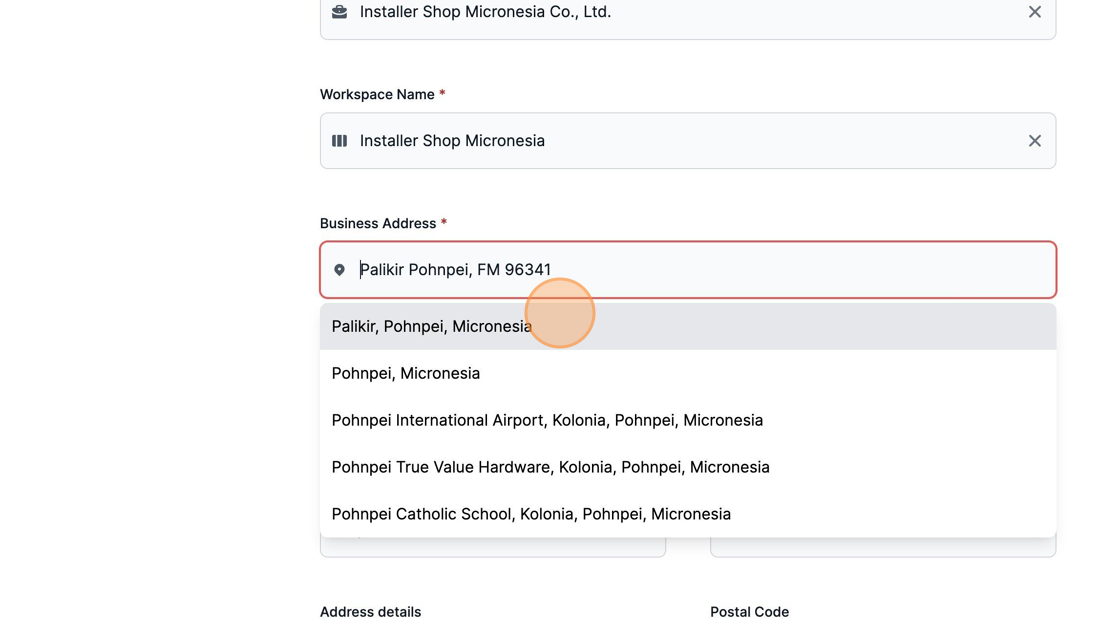Click into the Workspace Name text field
Viewport: 1120px width, 626px height.
pyautogui.click(x=688, y=141)
